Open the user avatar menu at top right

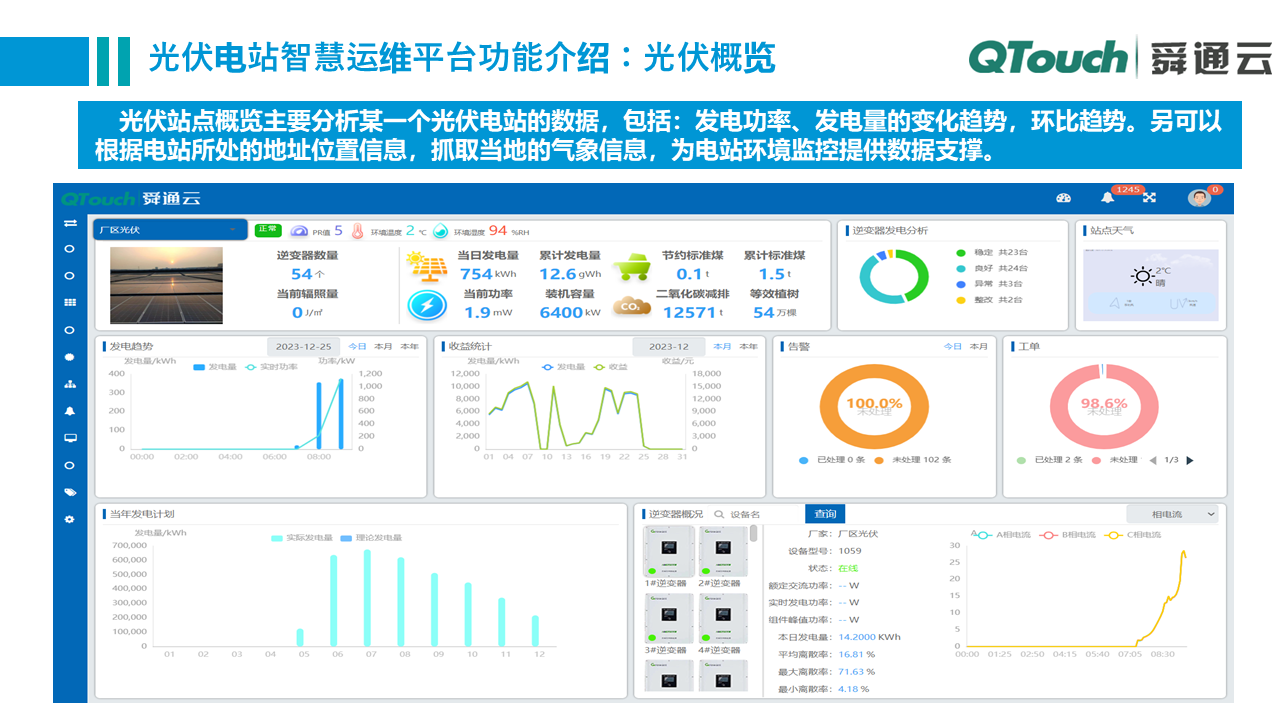coord(1201,198)
